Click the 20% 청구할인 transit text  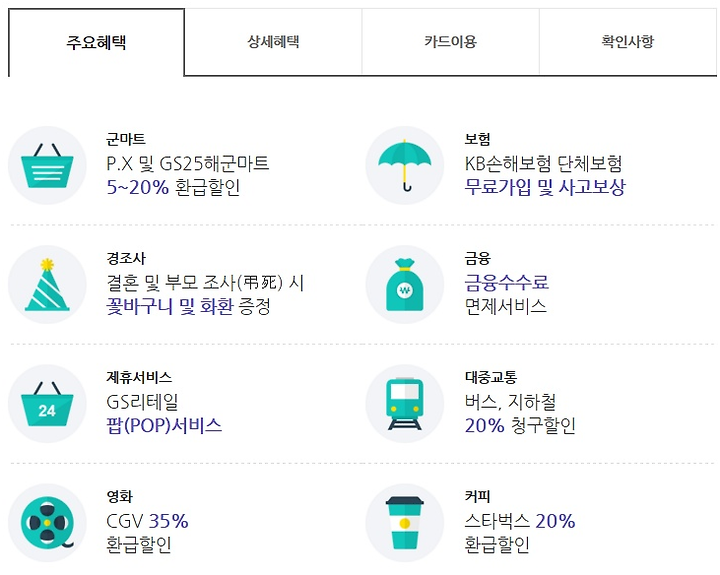520,425
